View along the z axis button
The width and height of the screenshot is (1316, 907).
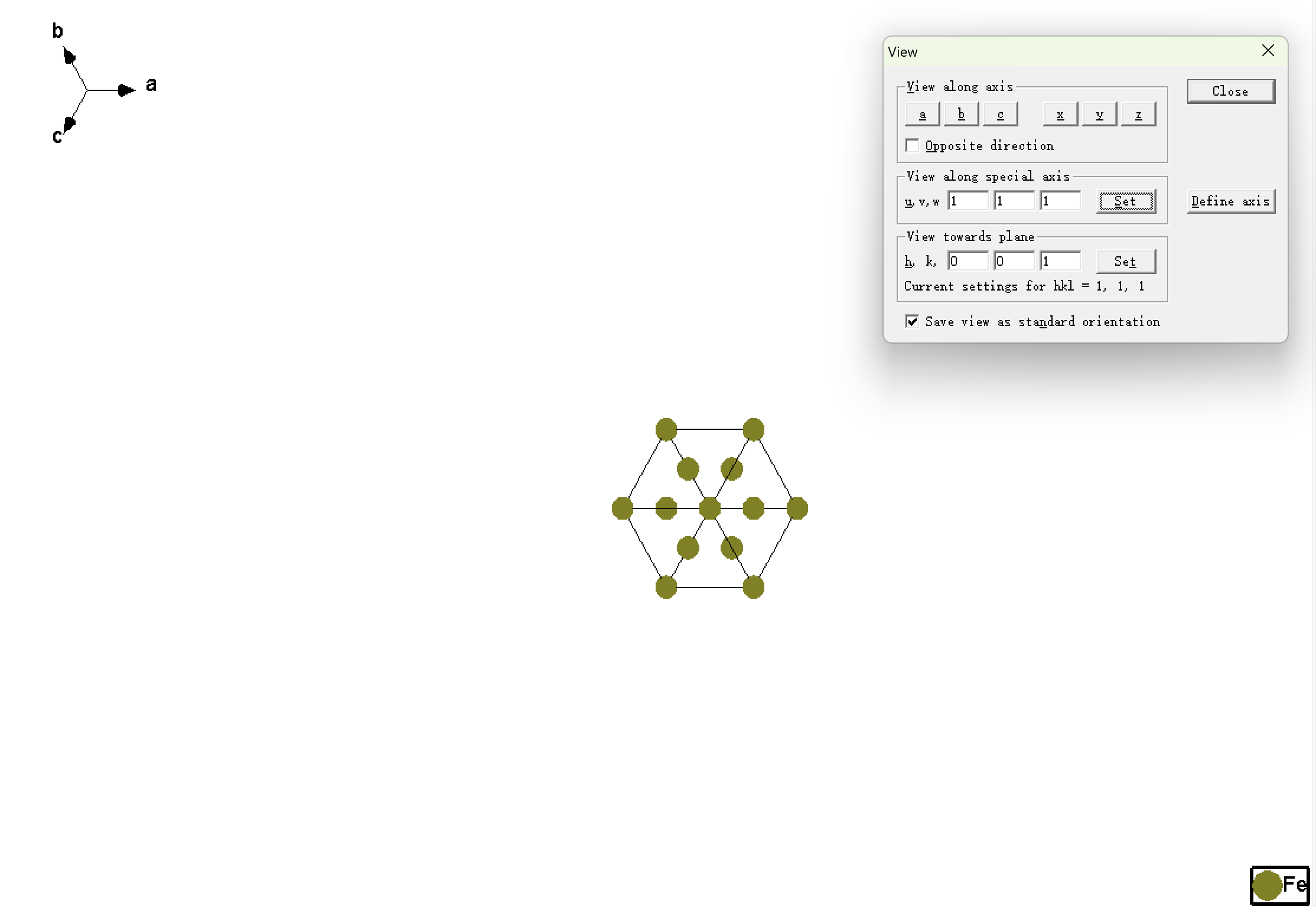pos(1138,115)
